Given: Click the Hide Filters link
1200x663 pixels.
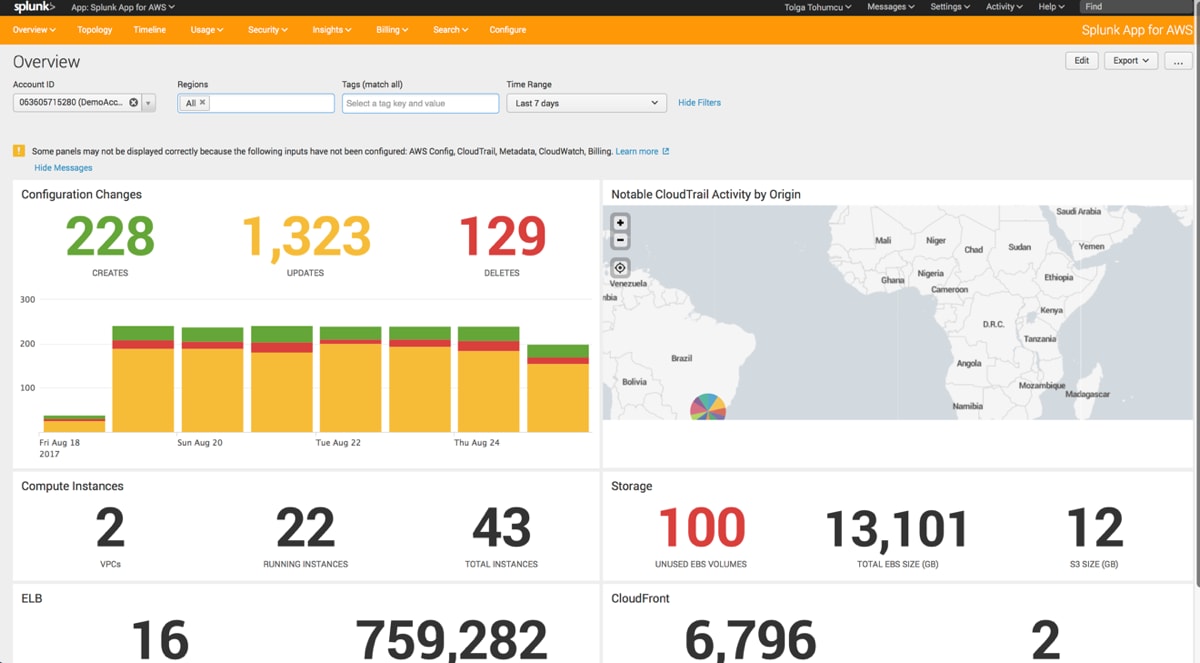Looking at the screenshot, I should pos(699,103).
